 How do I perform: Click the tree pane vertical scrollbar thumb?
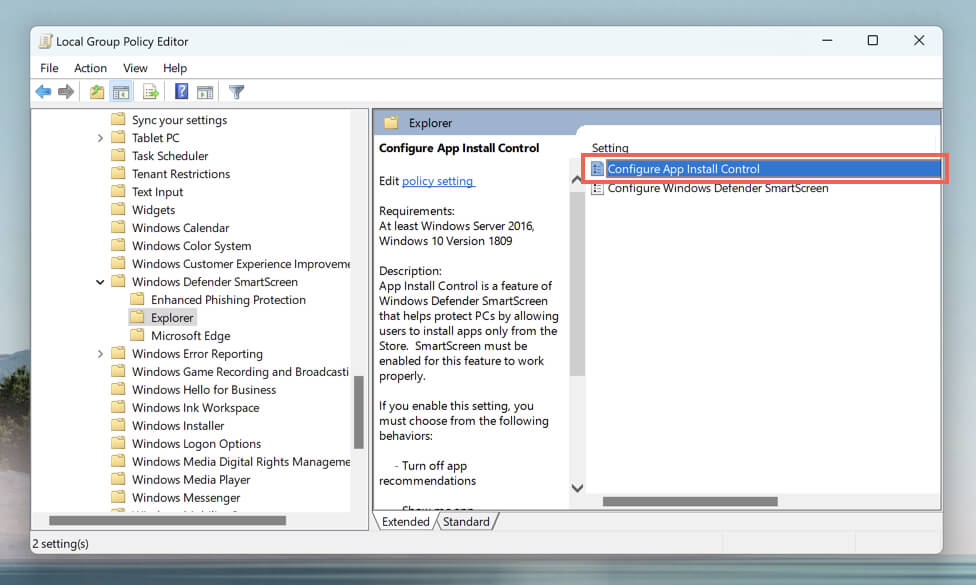point(359,412)
